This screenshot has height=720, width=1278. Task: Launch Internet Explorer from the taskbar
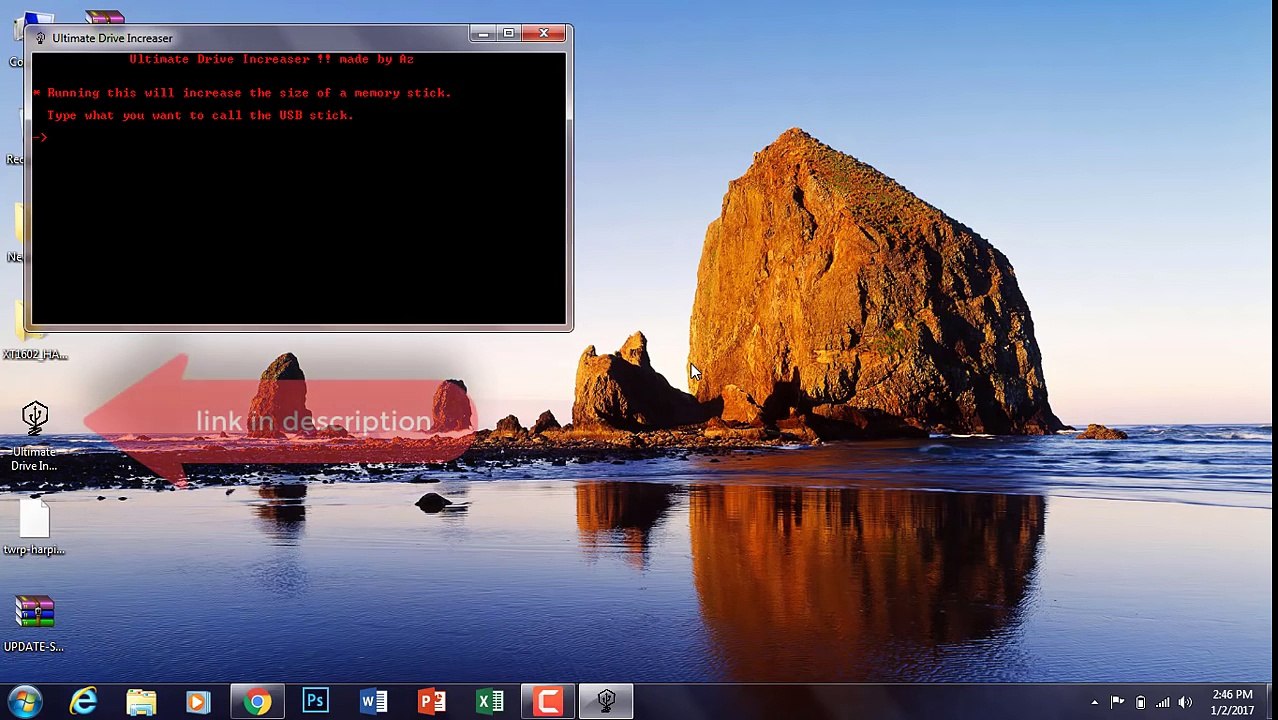(x=83, y=701)
